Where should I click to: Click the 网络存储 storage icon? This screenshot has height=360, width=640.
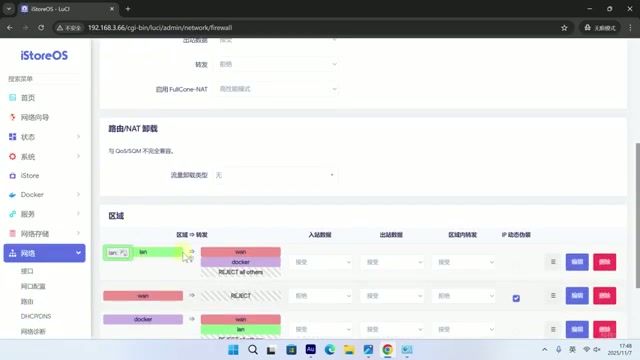coord(12,233)
